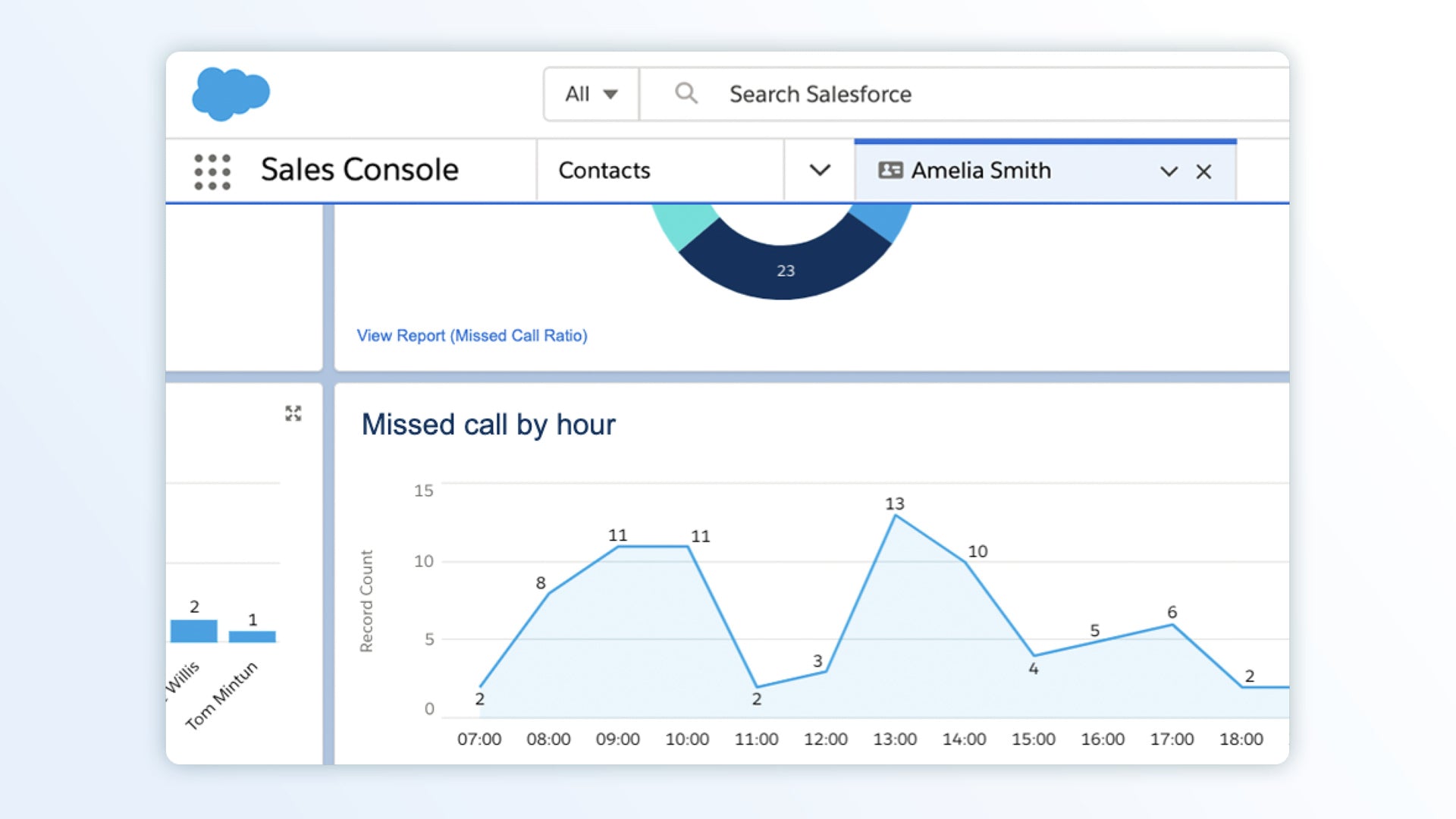Expand the chart with the fullscreen arrows icon
This screenshot has height=819, width=1456.
pyautogui.click(x=293, y=413)
